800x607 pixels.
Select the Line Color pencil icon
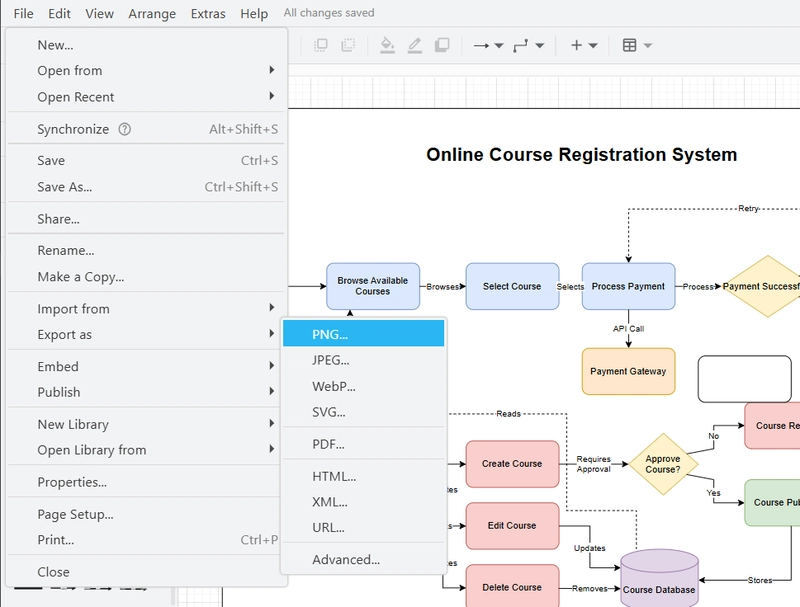click(415, 45)
